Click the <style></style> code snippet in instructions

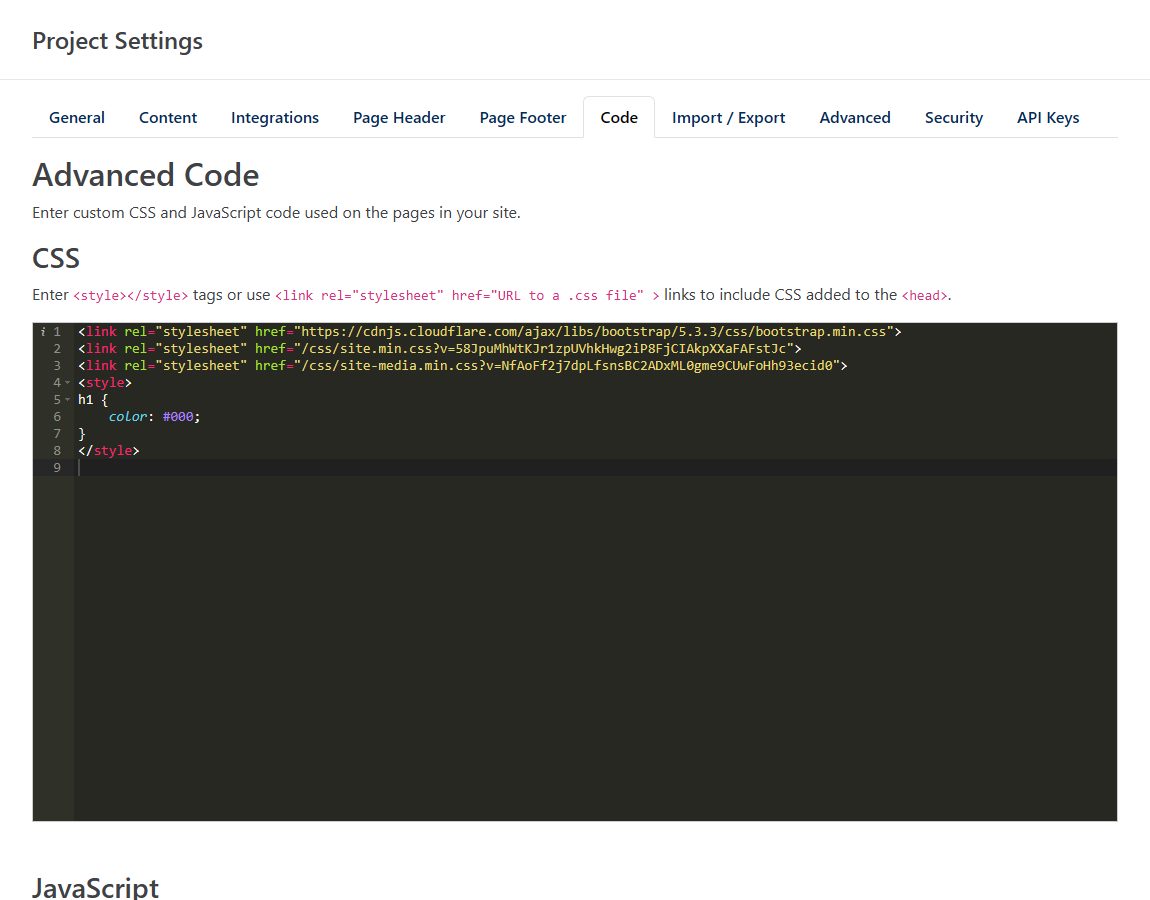(131, 296)
